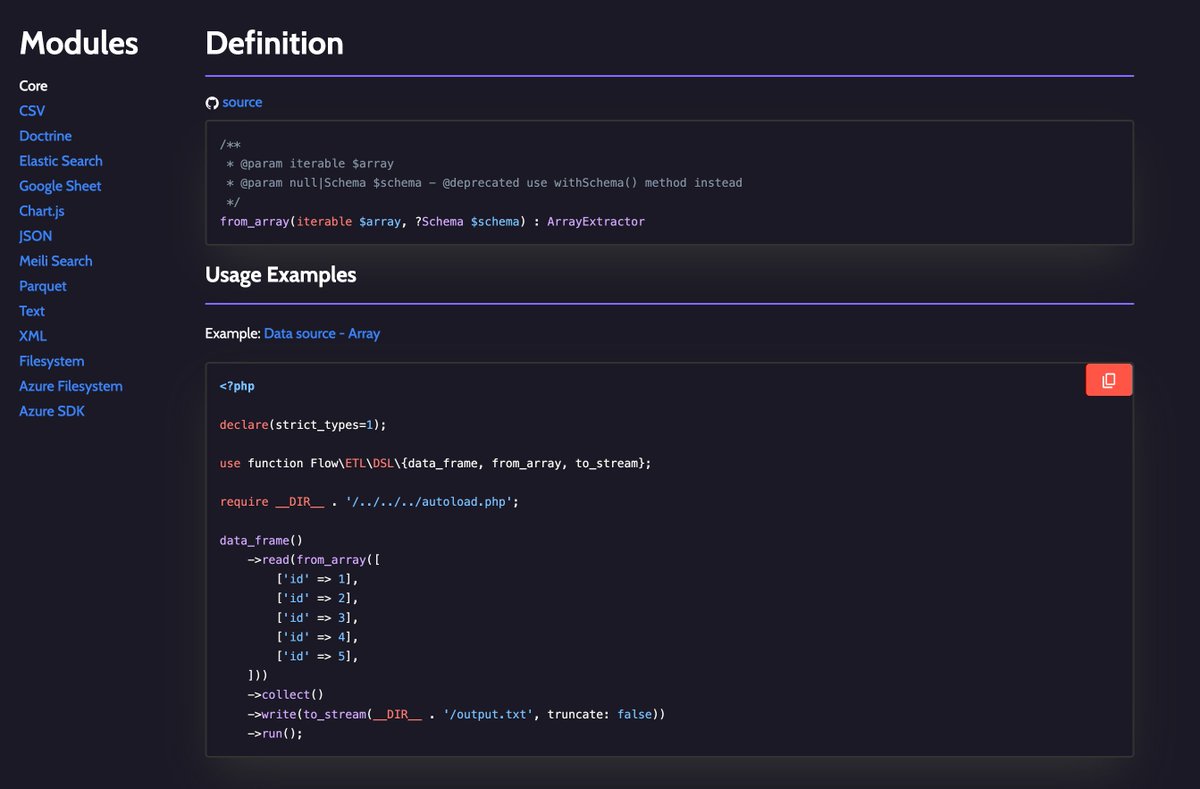Click the ->collect() line

286,695
